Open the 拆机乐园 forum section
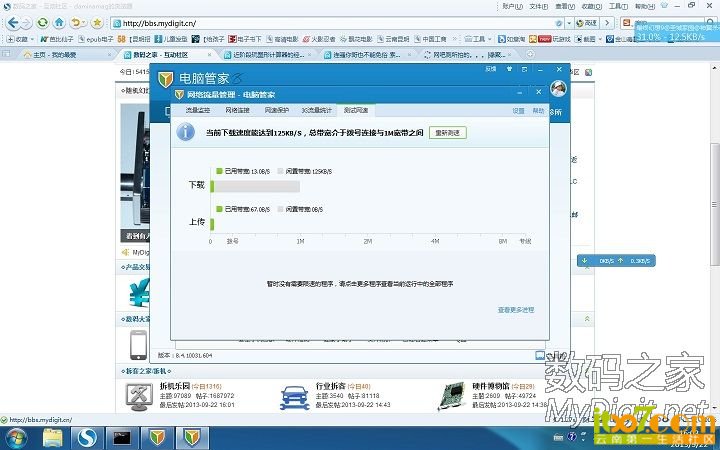Screen dimensions: 720x450 174,386
